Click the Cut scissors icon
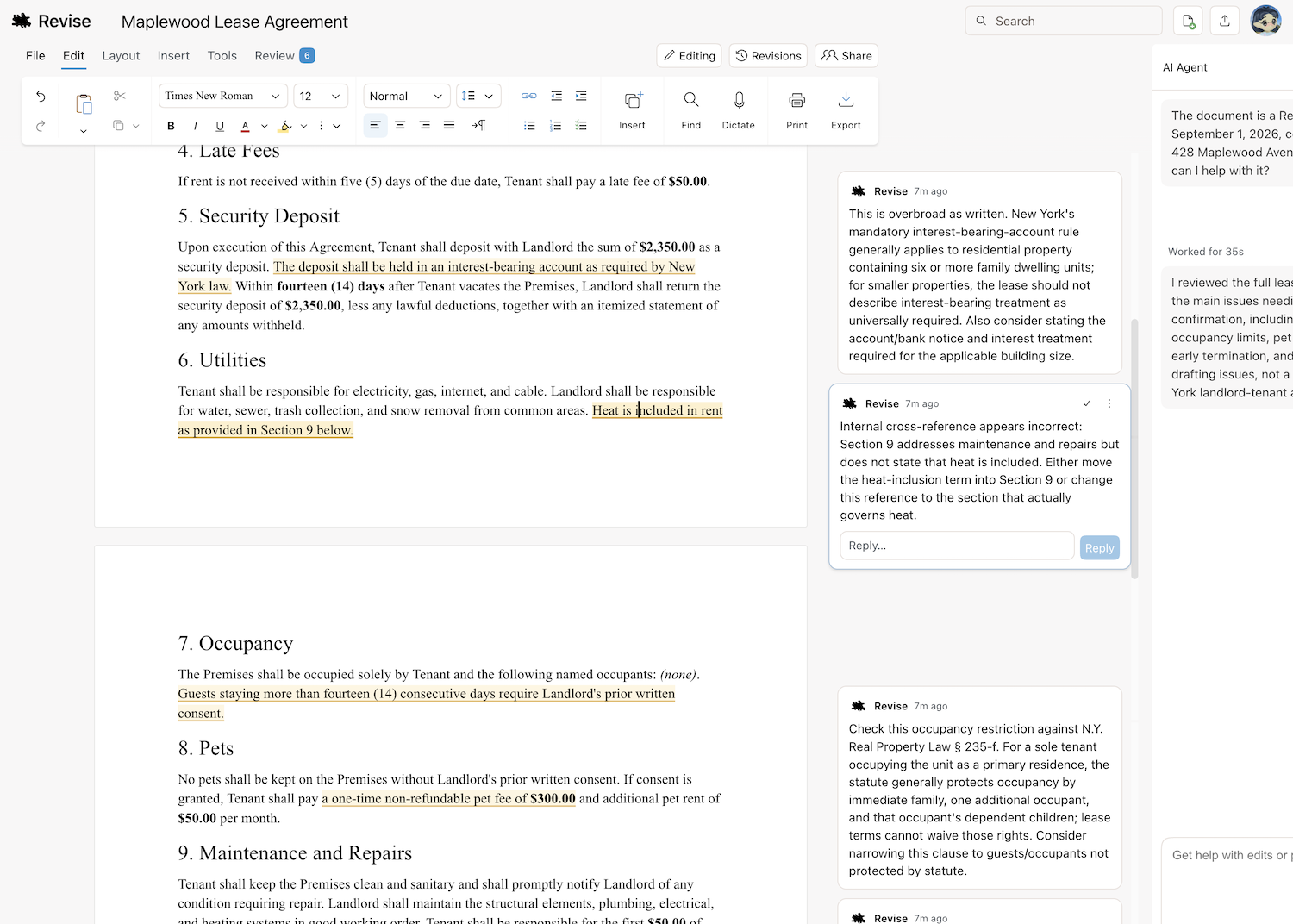Viewport: 1293px width, 924px height. (x=120, y=96)
